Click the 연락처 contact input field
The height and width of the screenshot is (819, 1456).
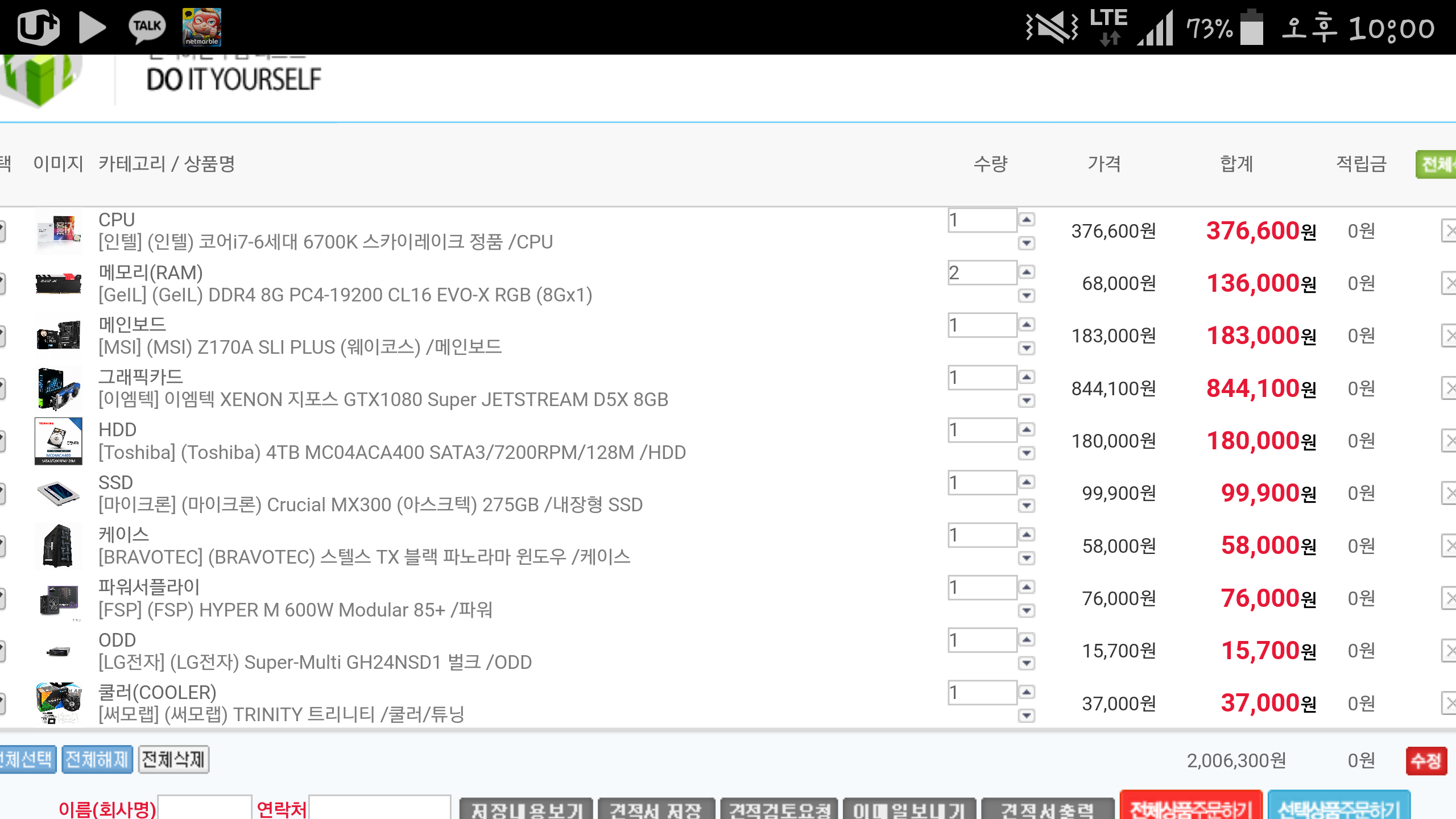(379, 808)
